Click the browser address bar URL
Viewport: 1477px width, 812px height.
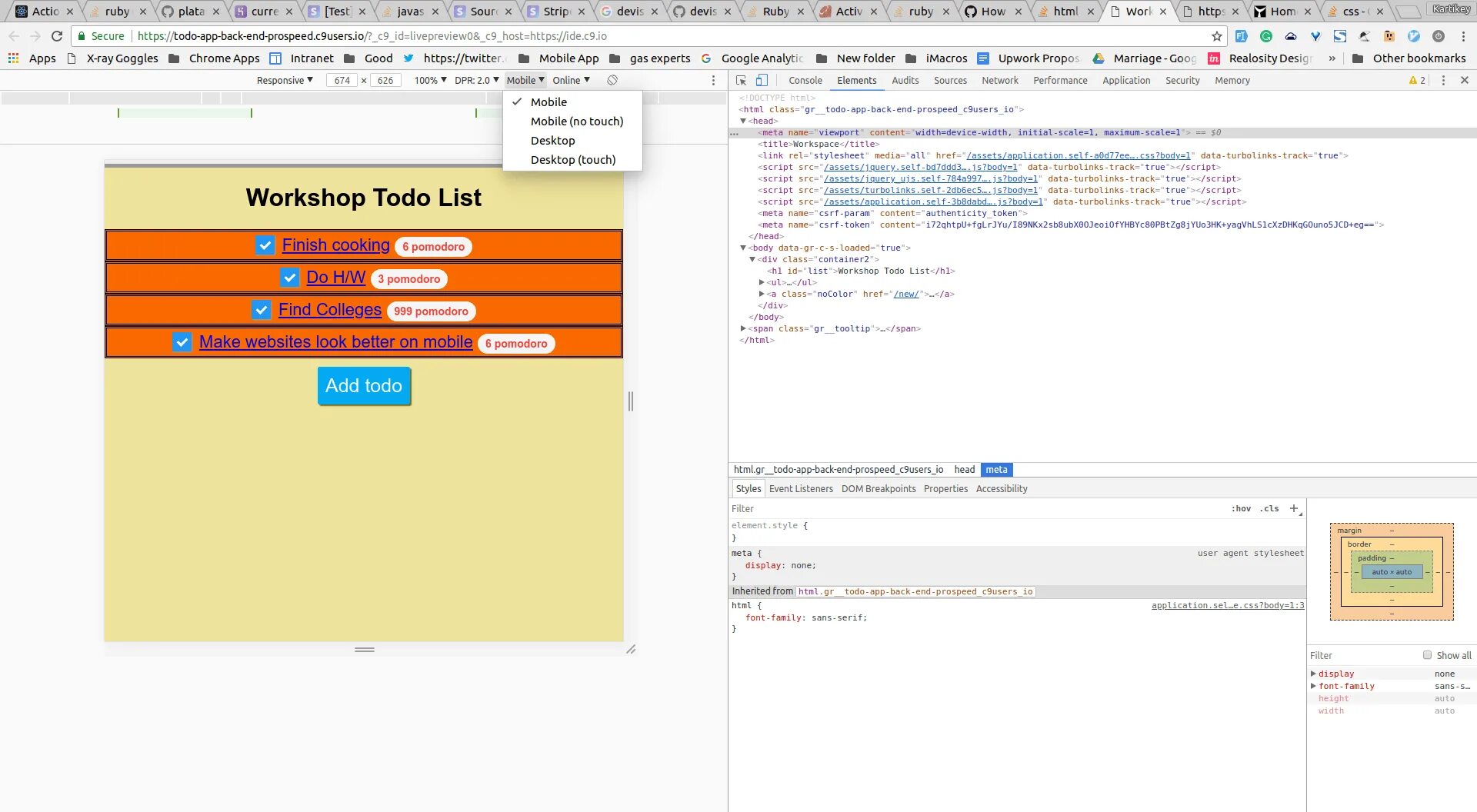coord(371,36)
